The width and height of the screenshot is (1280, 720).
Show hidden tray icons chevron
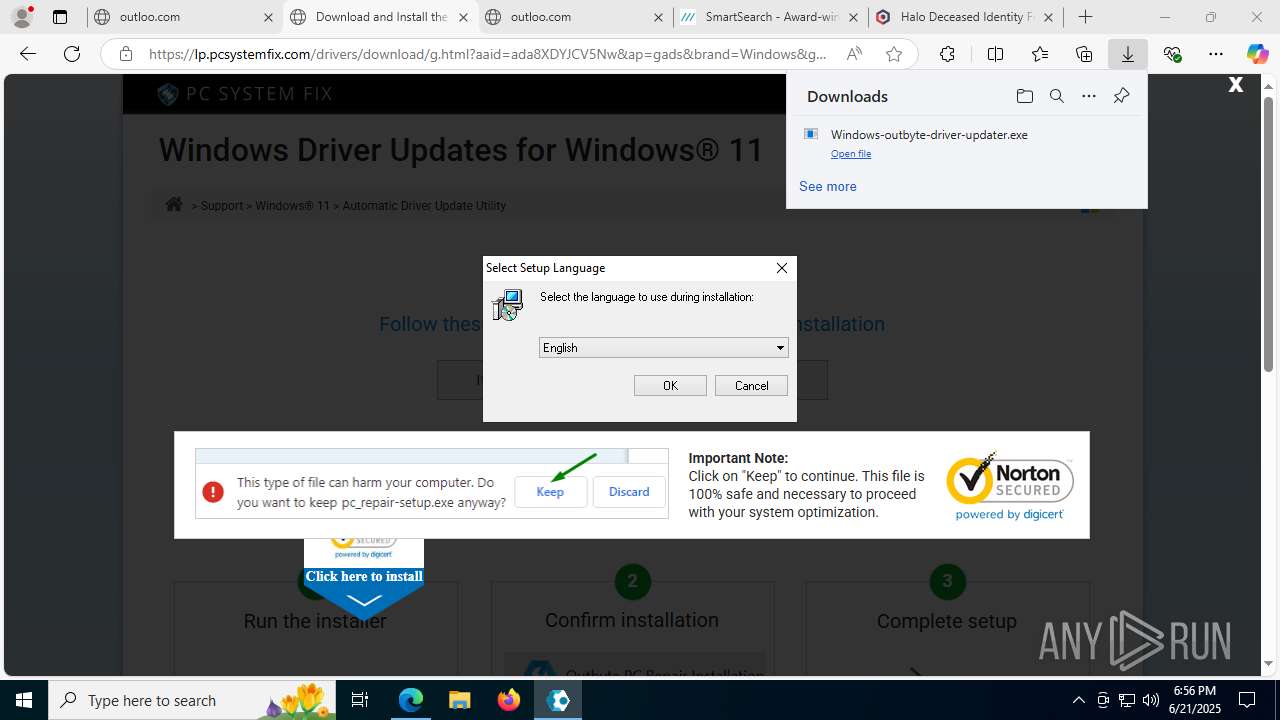click(x=1078, y=700)
